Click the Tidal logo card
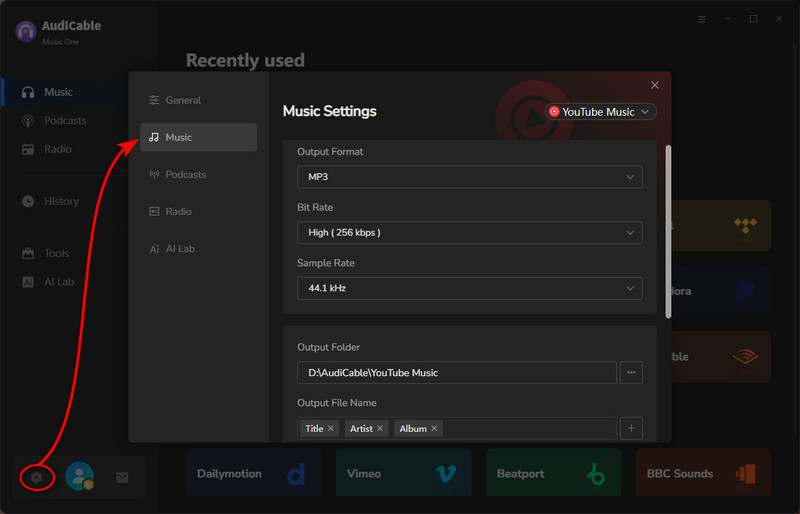 pos(721,226)
